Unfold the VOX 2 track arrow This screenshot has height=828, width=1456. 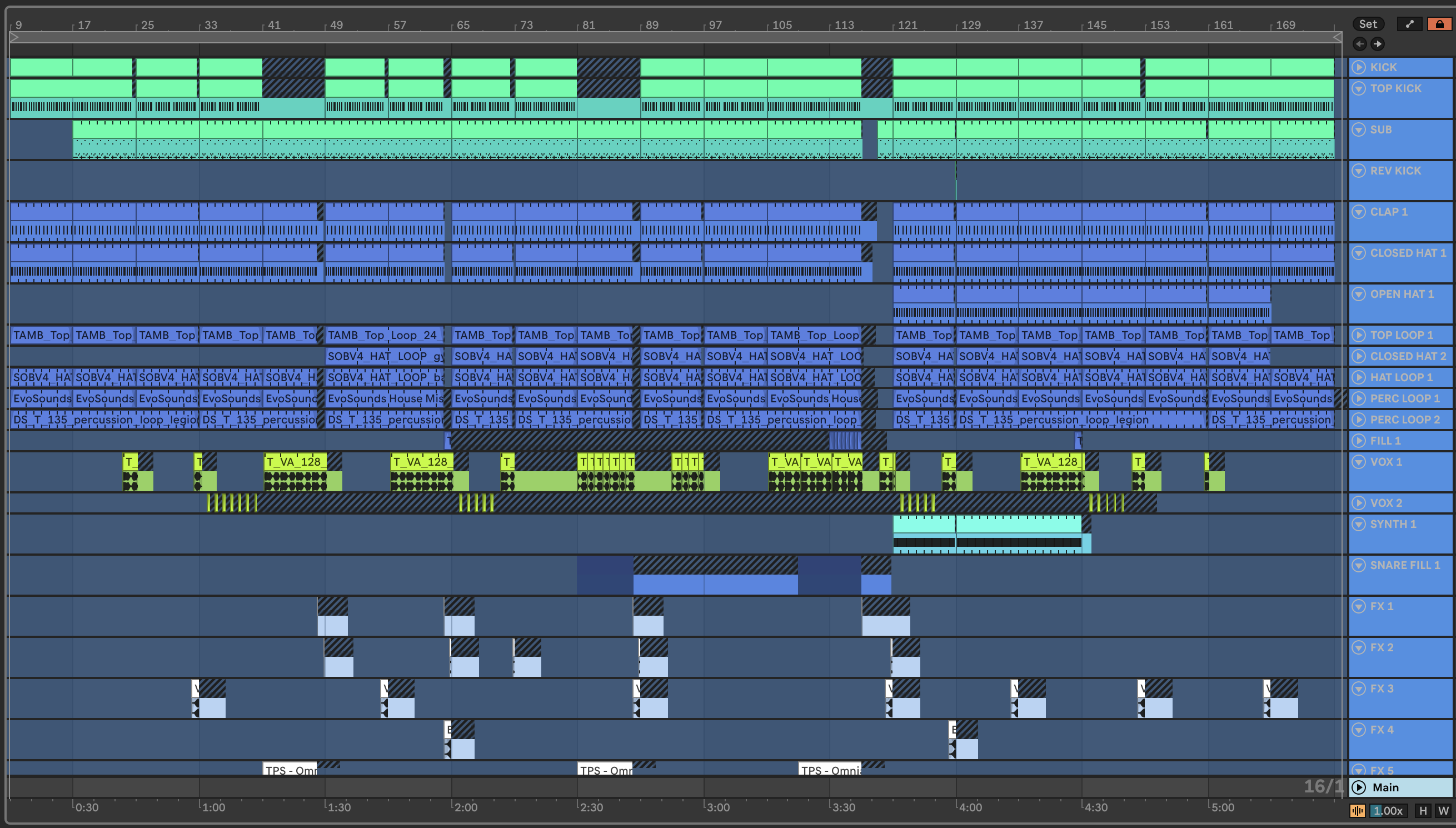pos(1359,503)
